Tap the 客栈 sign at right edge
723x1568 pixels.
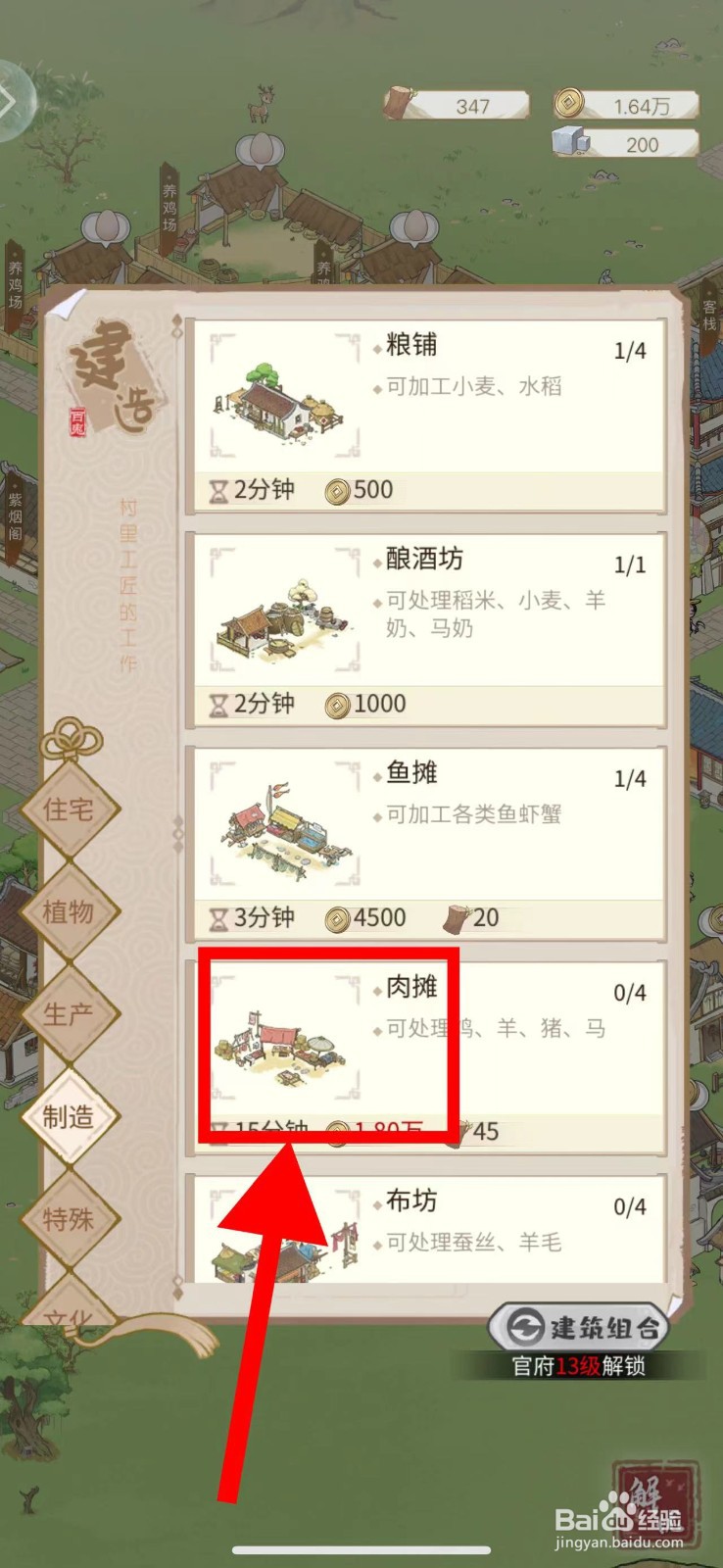708,314
